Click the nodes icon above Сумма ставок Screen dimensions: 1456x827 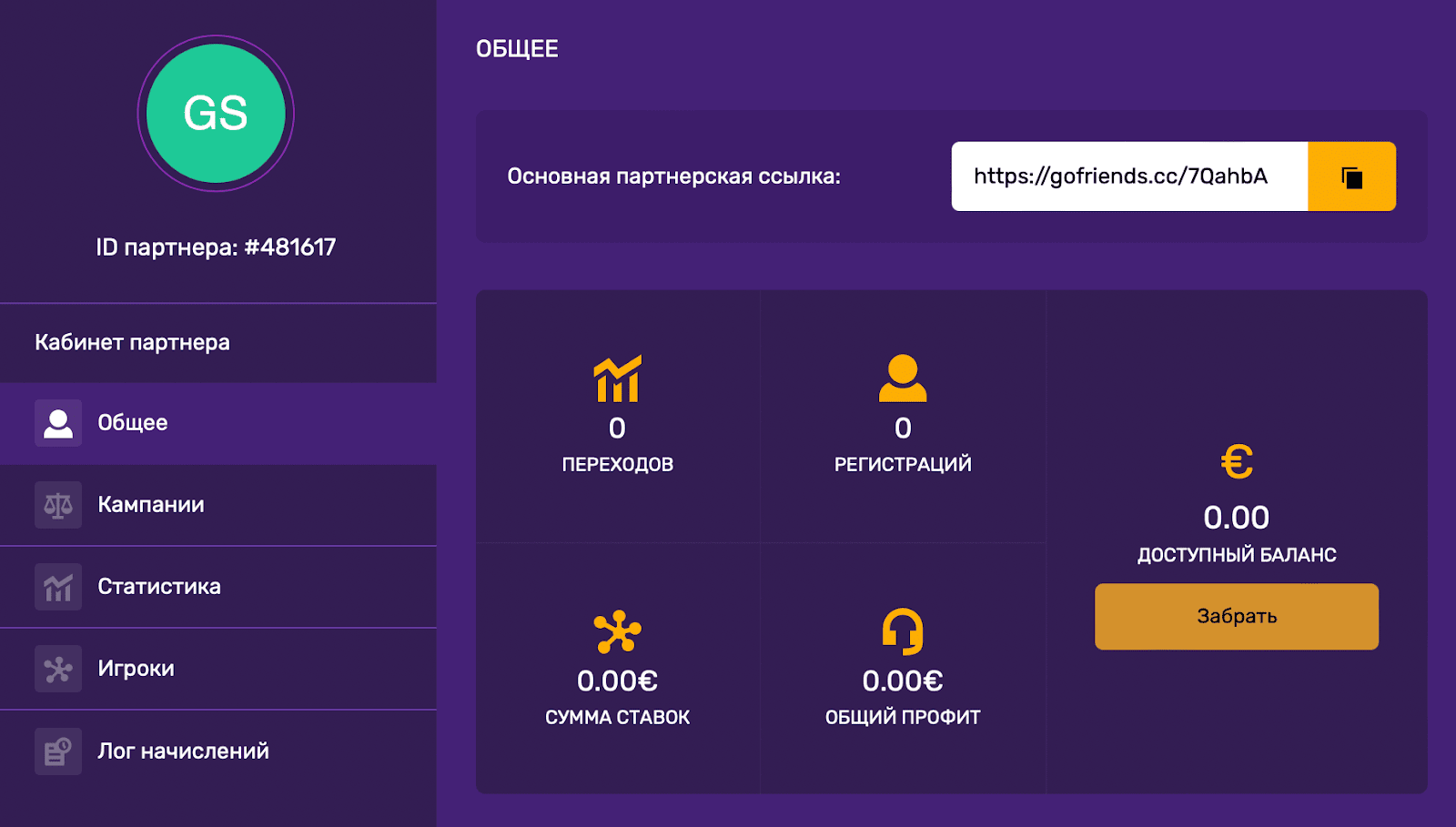click(x=617, y=631)
